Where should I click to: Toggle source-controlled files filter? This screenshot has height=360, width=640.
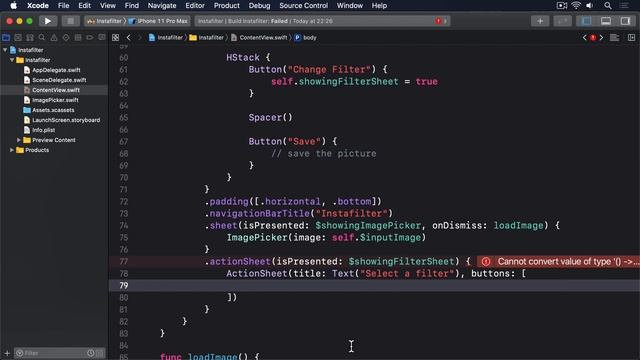point(100,353)
